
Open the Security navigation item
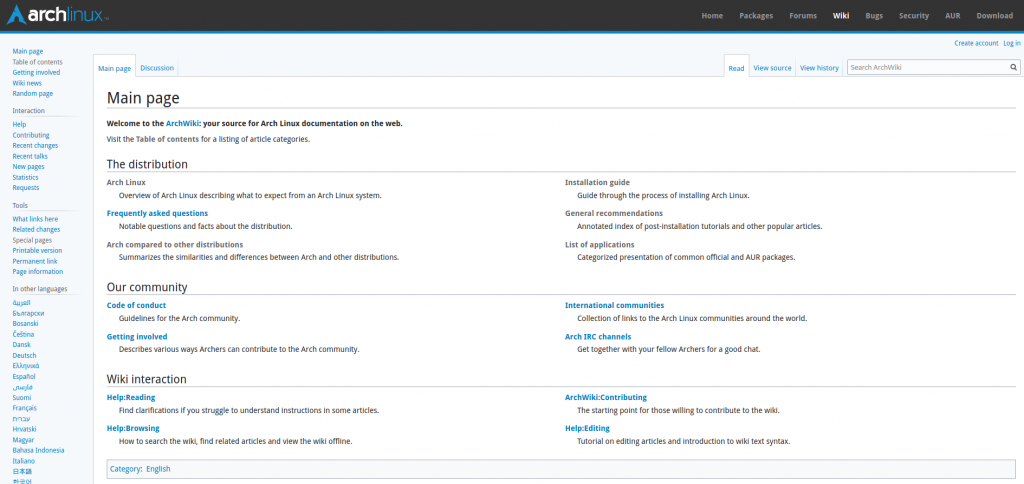click(x=914, y=16)
